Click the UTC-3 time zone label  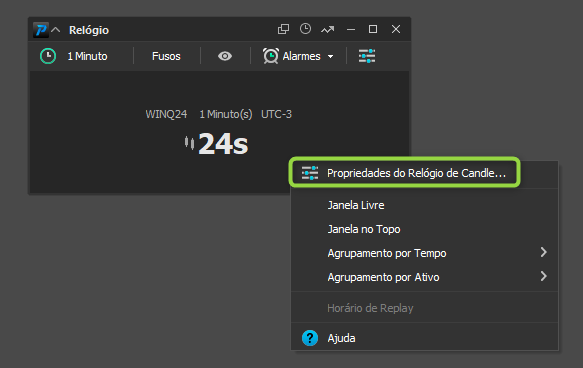(276, 114)
